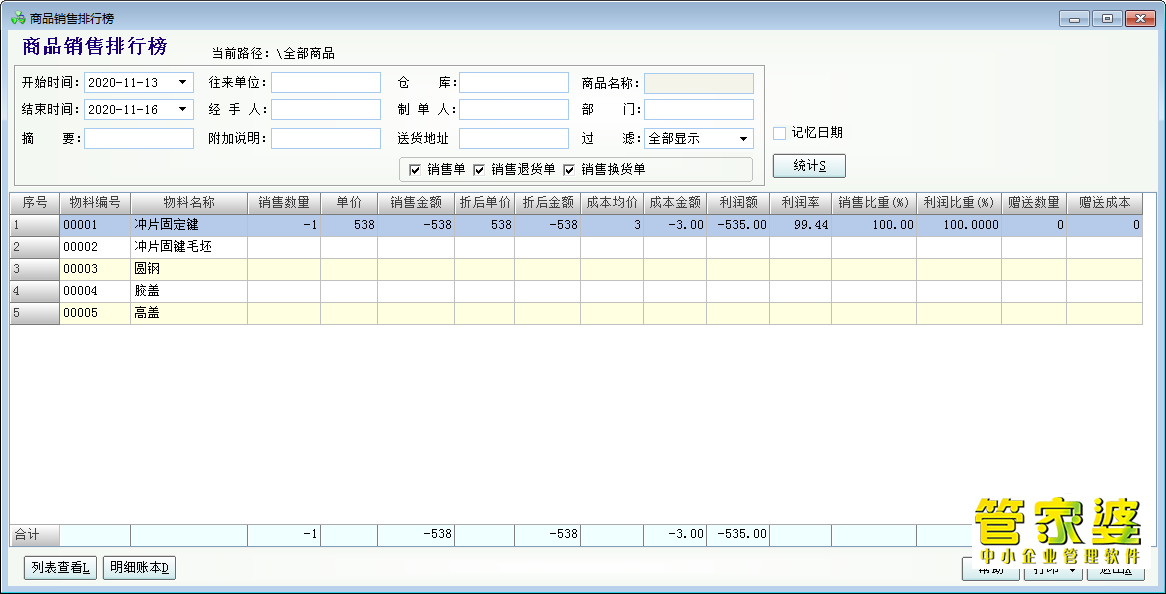Click the 送货地址 input field
The width and height of the screenshot is (1166, 594).
(514, 138)
